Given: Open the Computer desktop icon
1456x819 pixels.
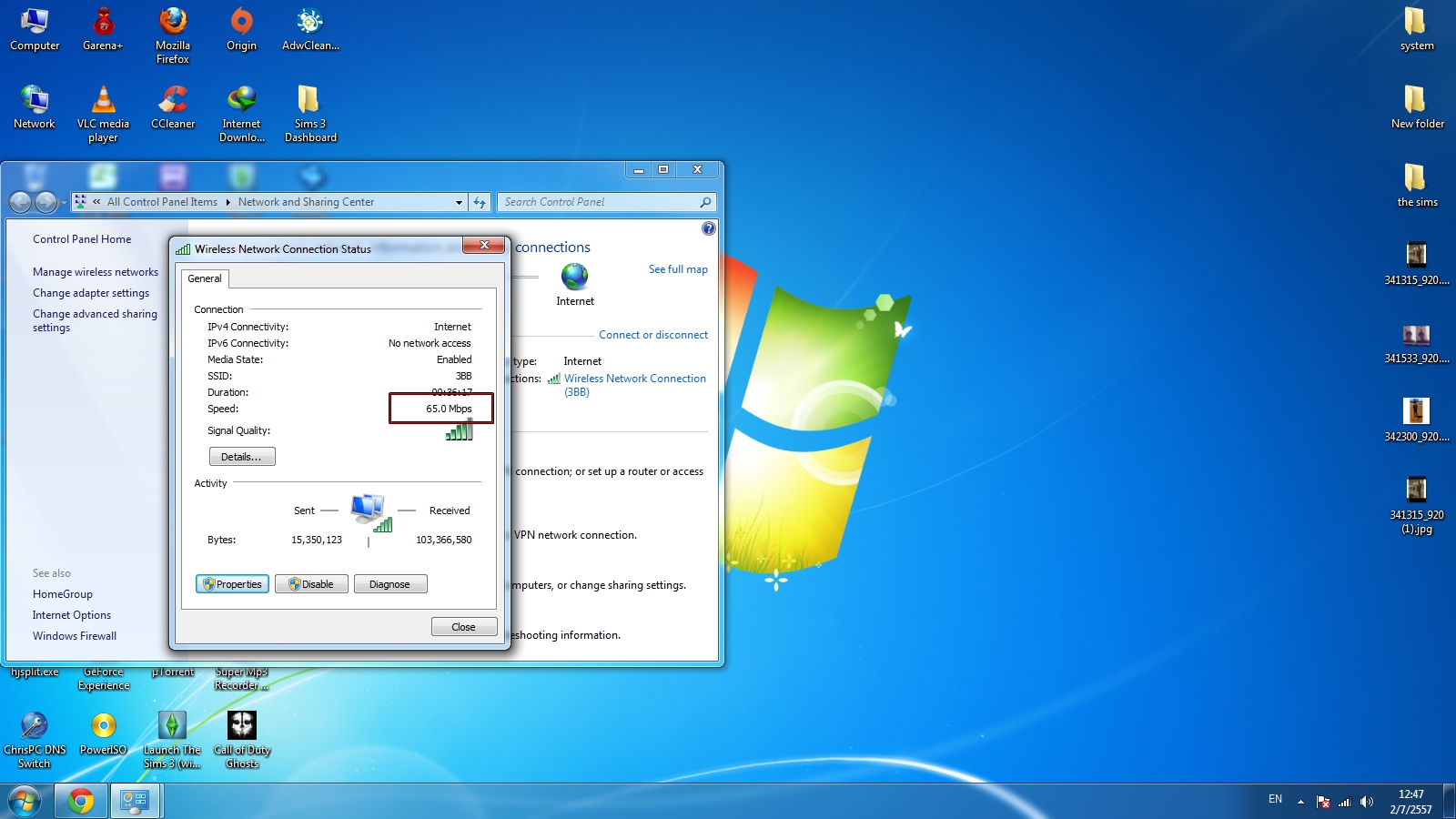Looking at the screenshot, I should click(35, 29).
